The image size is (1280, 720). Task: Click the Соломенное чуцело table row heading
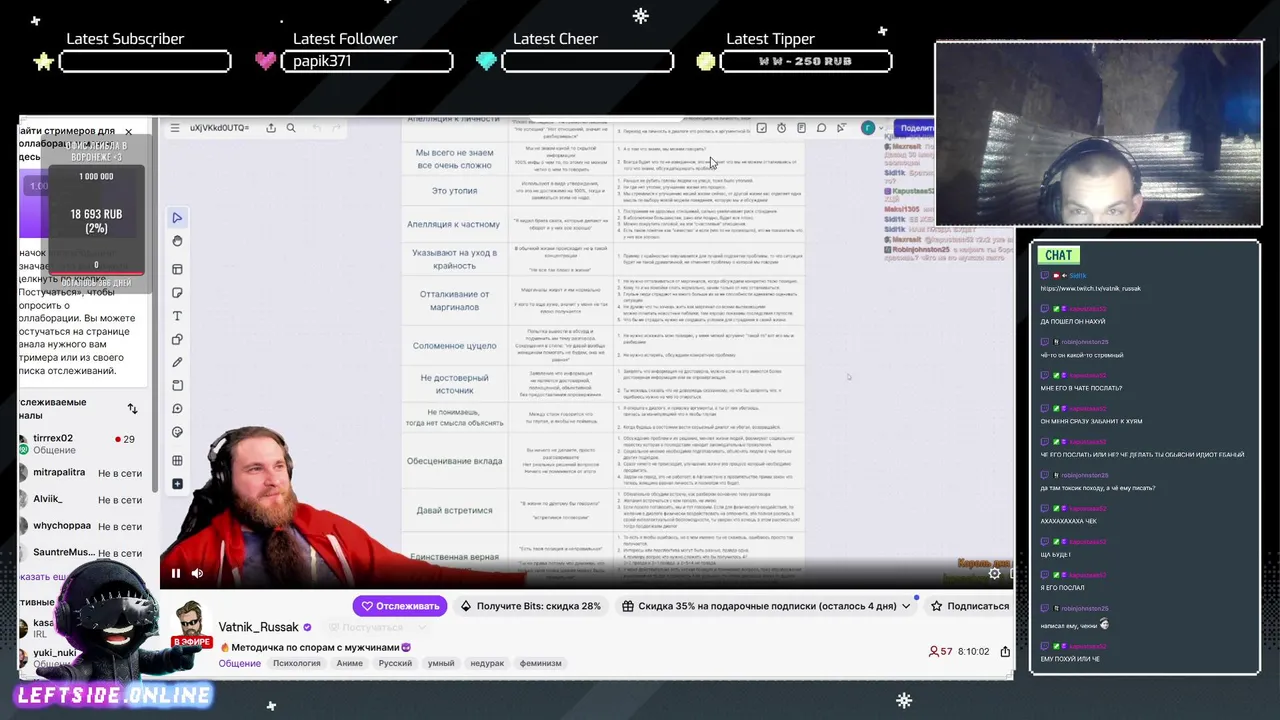coord(455,346)
